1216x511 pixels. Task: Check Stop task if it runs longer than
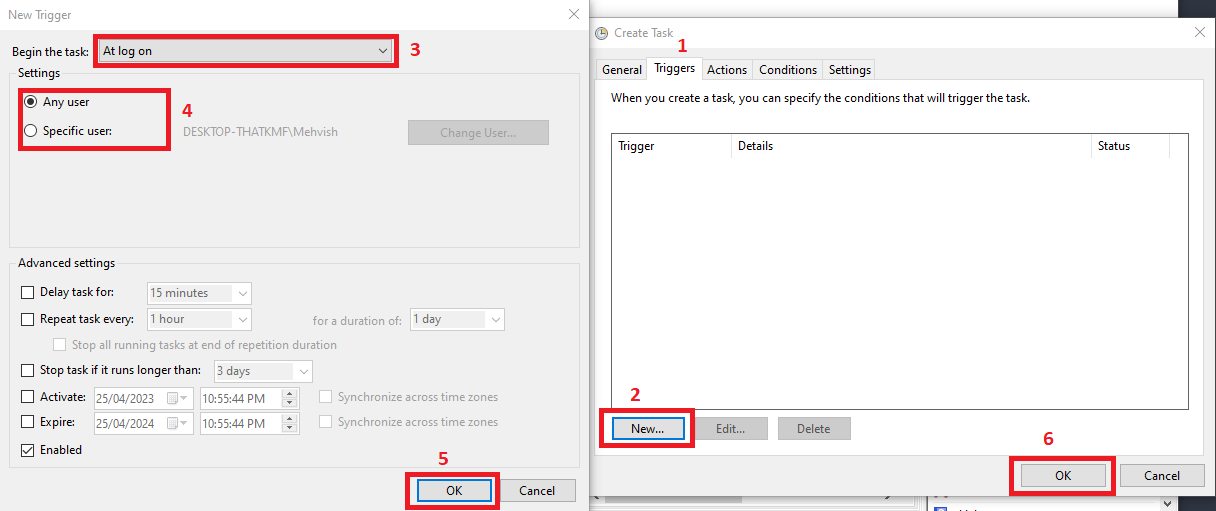[28, 371]
